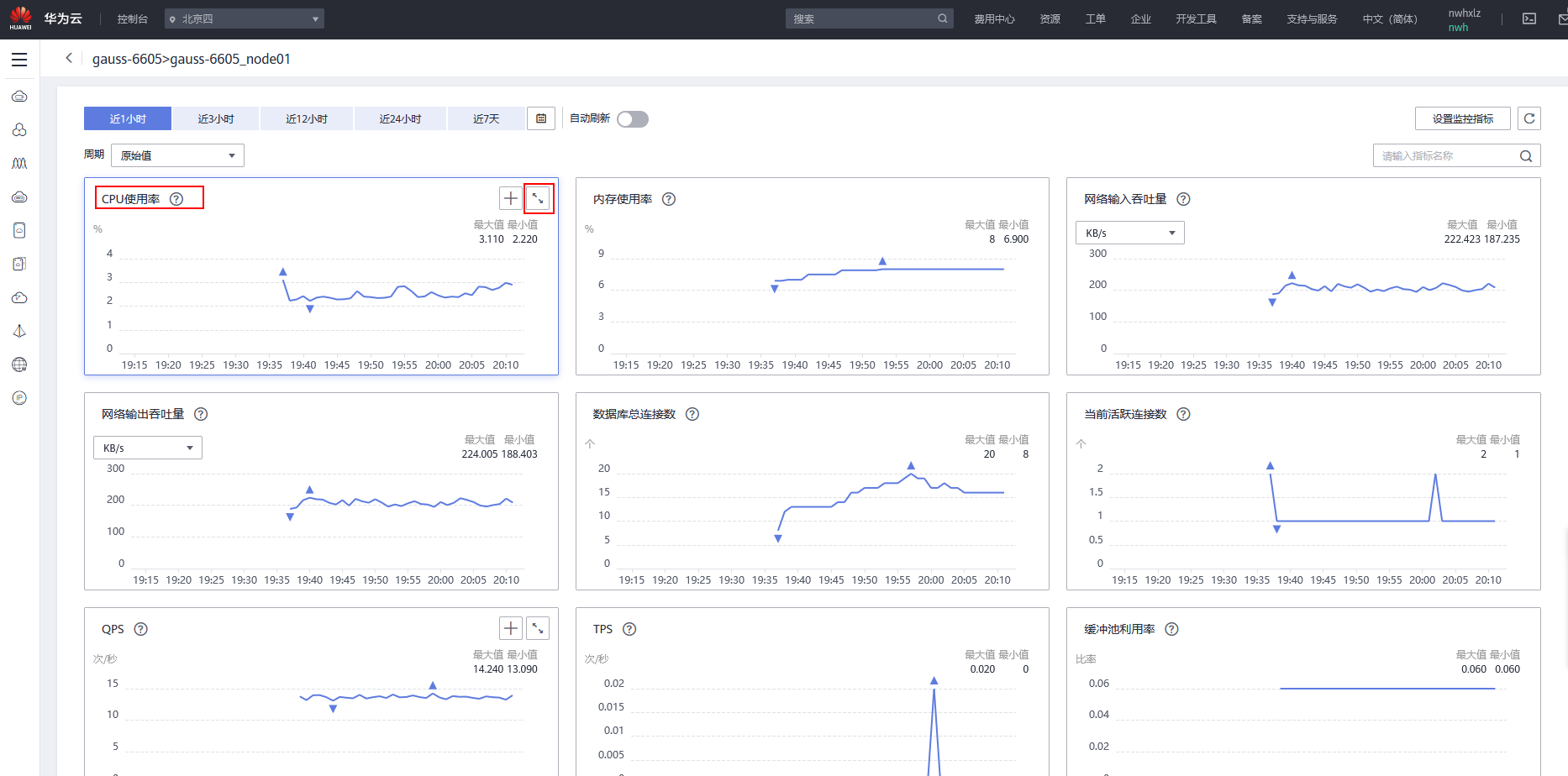Click the plus icon on QPS chart
Screen dimensions: 1568x776
(511, 628)
